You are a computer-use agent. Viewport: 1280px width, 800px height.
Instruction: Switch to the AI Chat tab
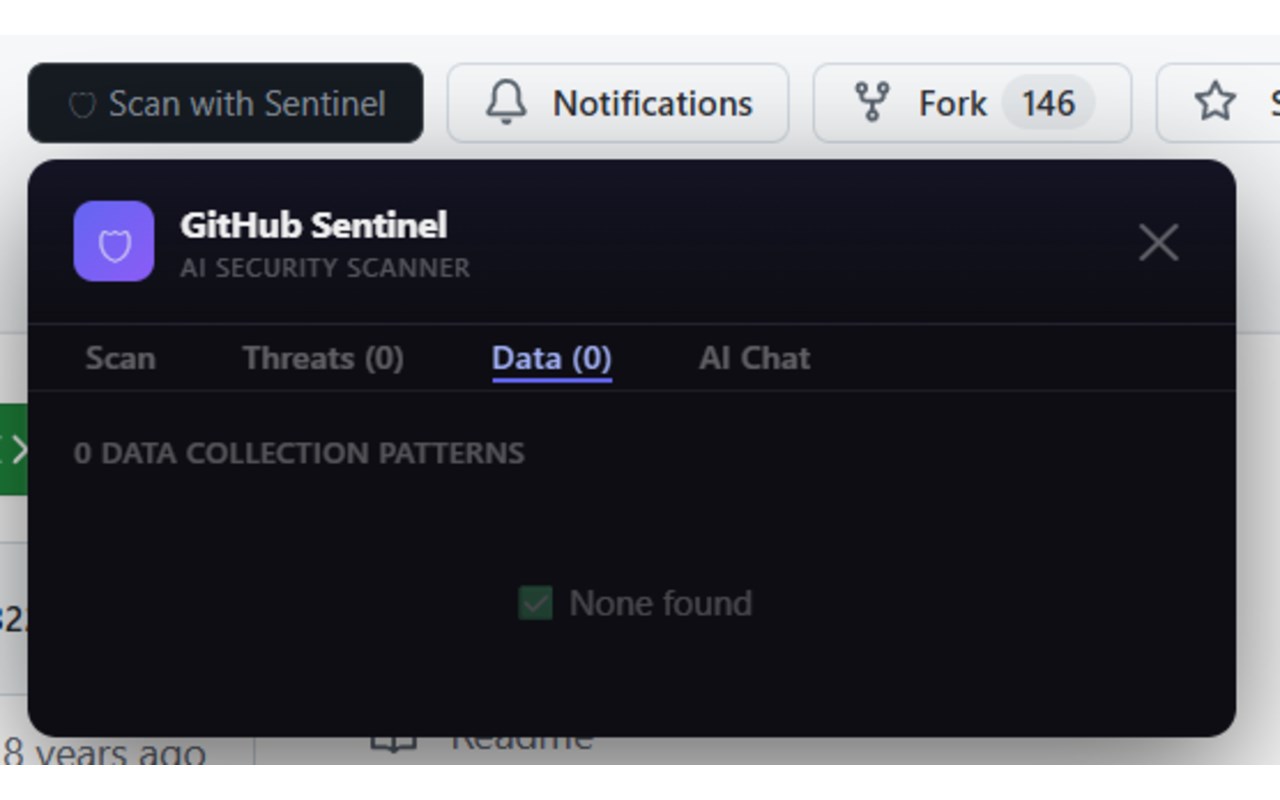754,358
